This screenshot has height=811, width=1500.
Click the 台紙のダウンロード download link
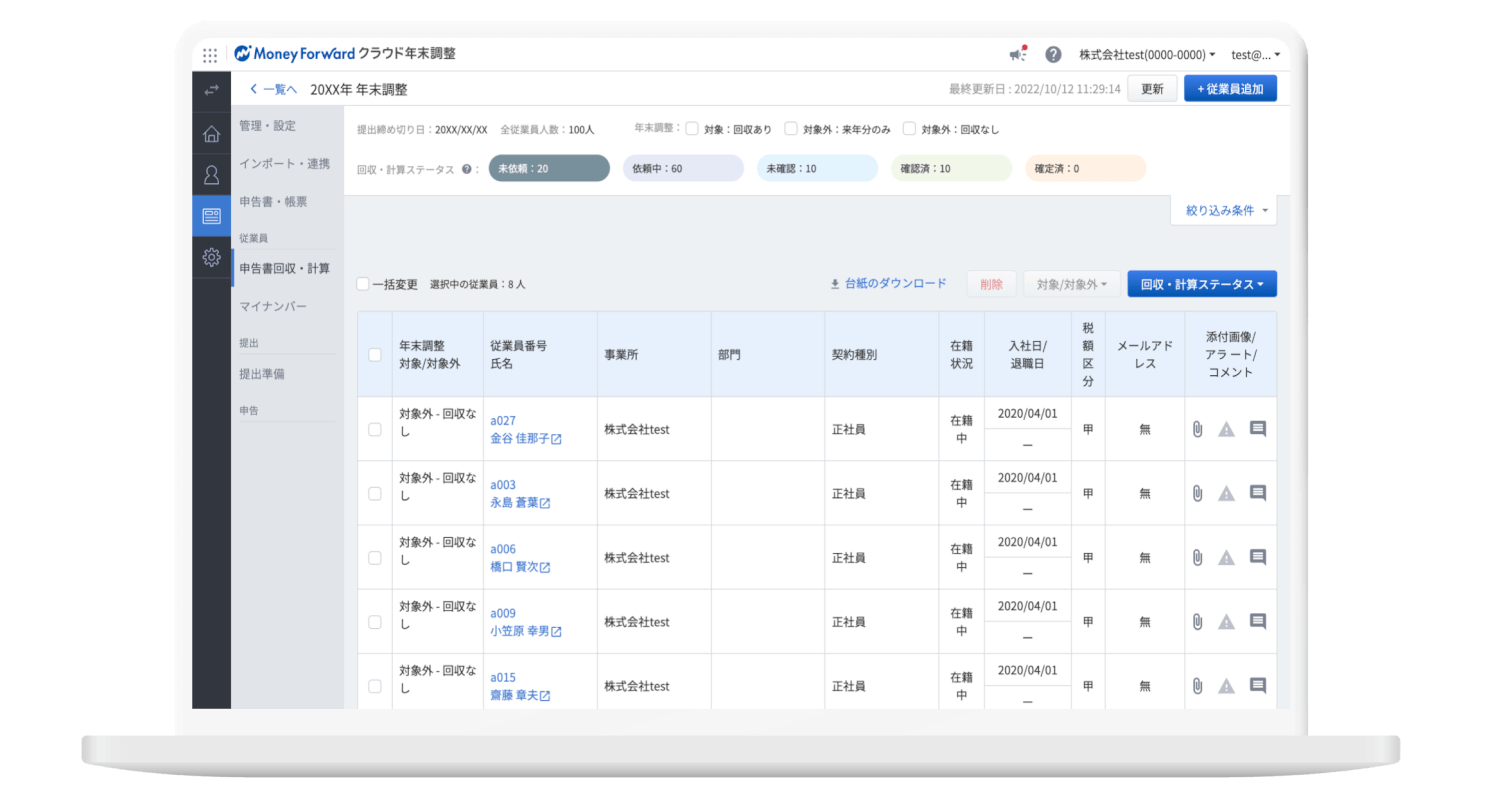[888, 283]
